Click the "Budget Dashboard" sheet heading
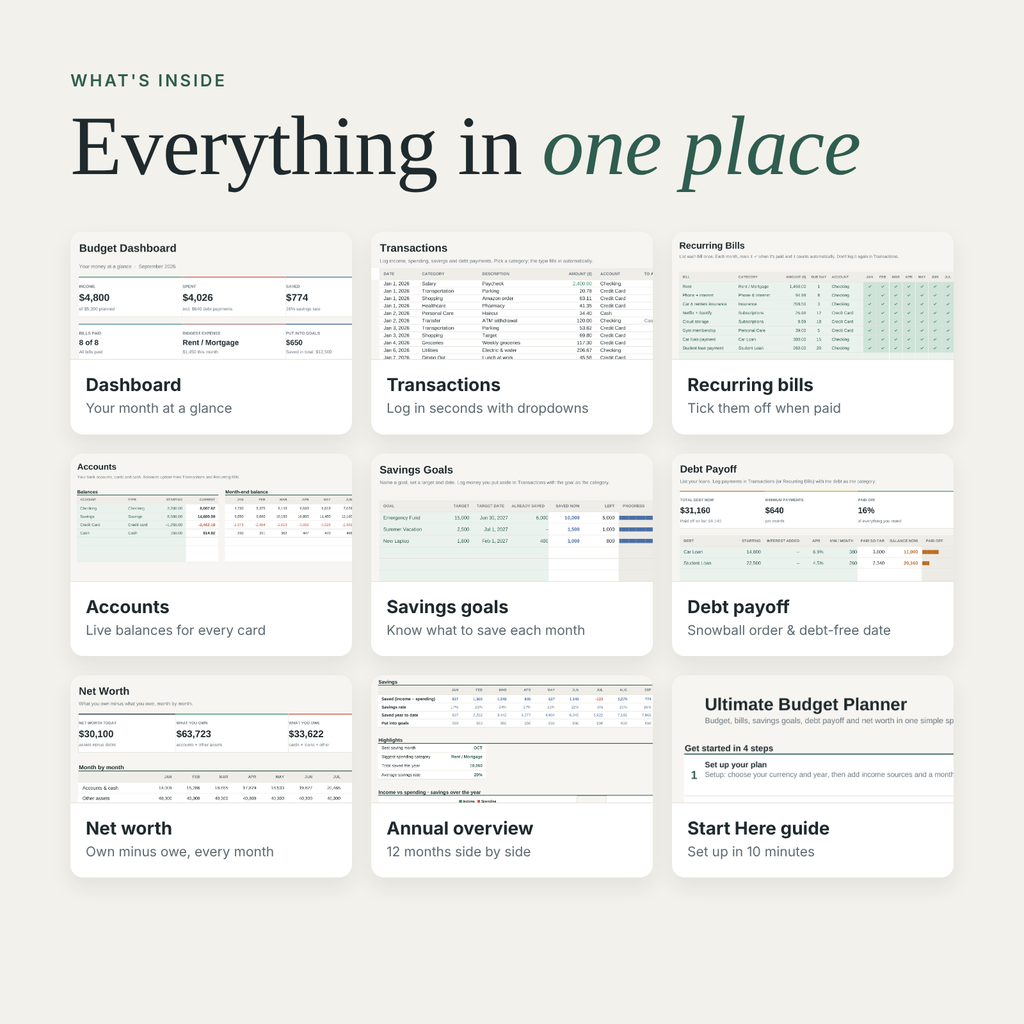 [x=127, y=248]
